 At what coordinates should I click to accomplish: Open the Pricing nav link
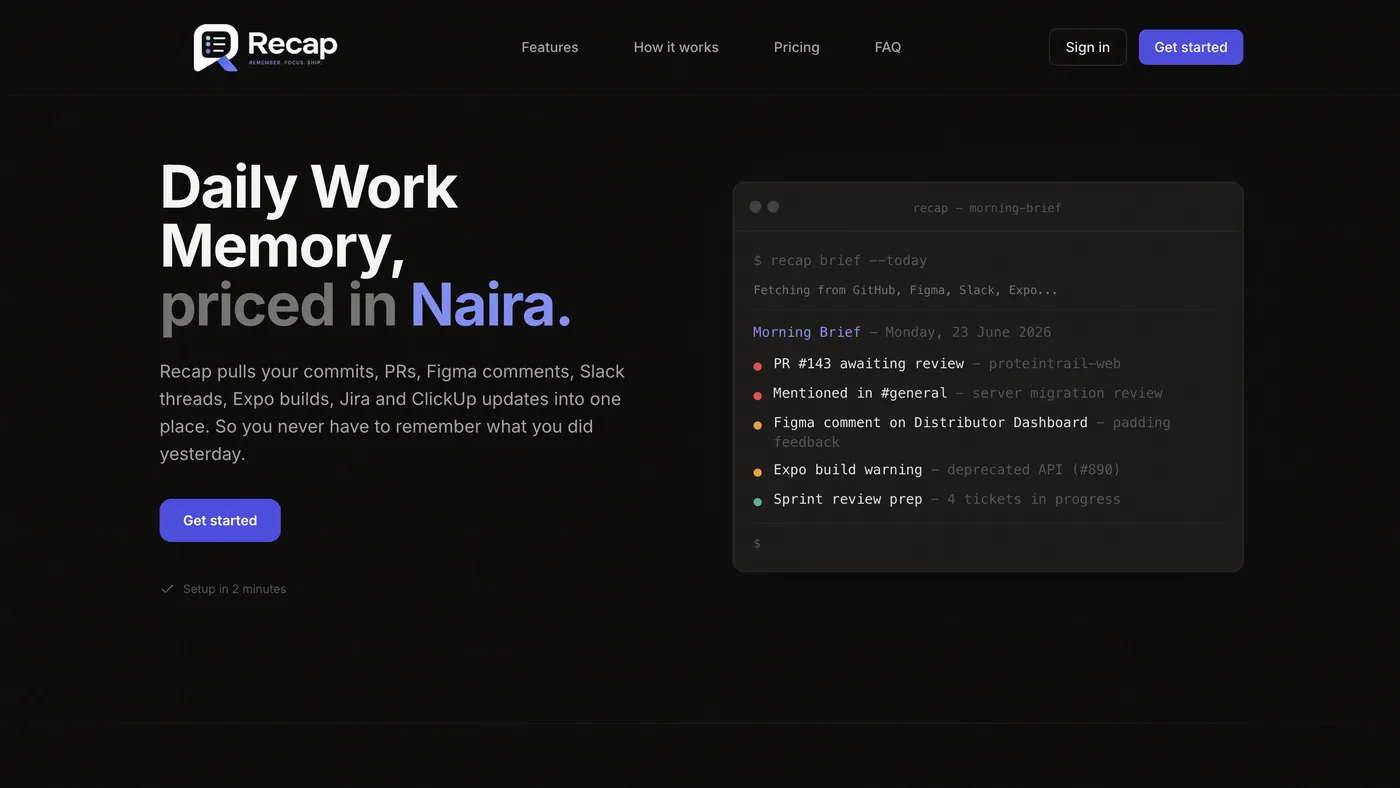point(796,47)
